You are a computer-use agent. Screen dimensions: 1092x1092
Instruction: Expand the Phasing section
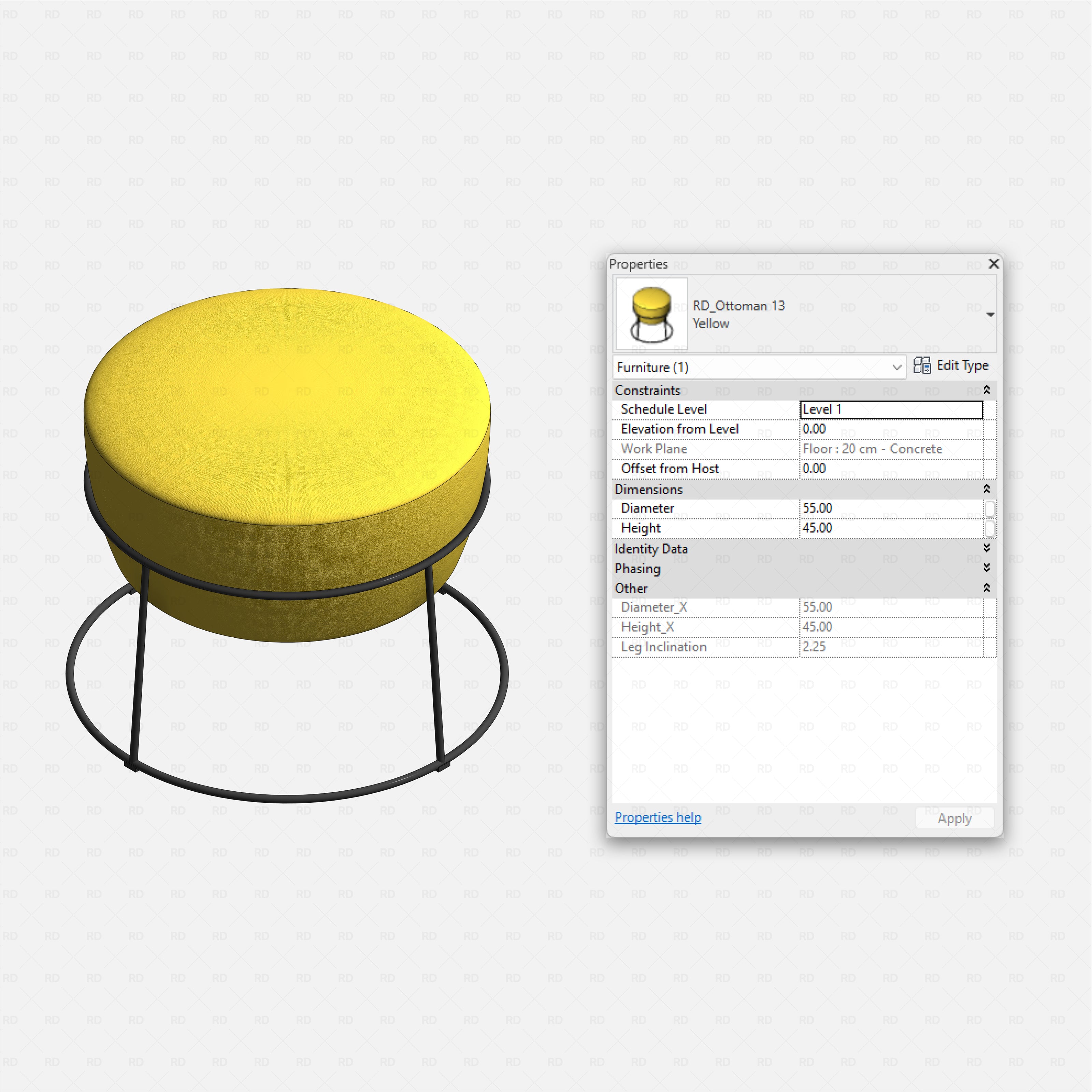986,569
